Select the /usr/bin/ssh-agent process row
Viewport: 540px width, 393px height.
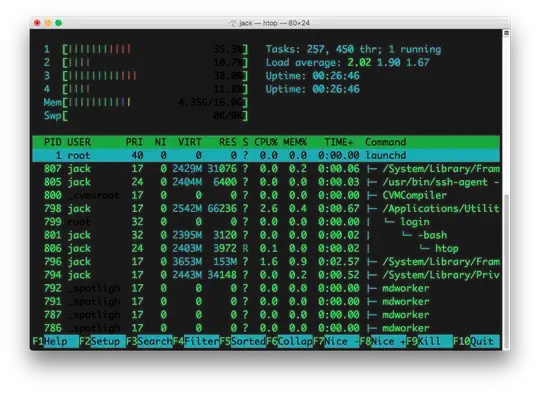point(266,182)
